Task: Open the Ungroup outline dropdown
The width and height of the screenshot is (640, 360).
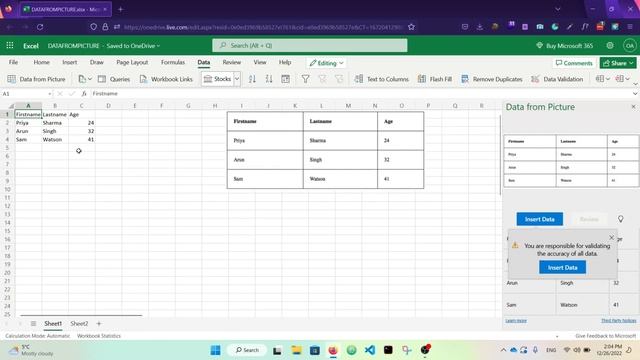Action: click(x=622, y=79)
